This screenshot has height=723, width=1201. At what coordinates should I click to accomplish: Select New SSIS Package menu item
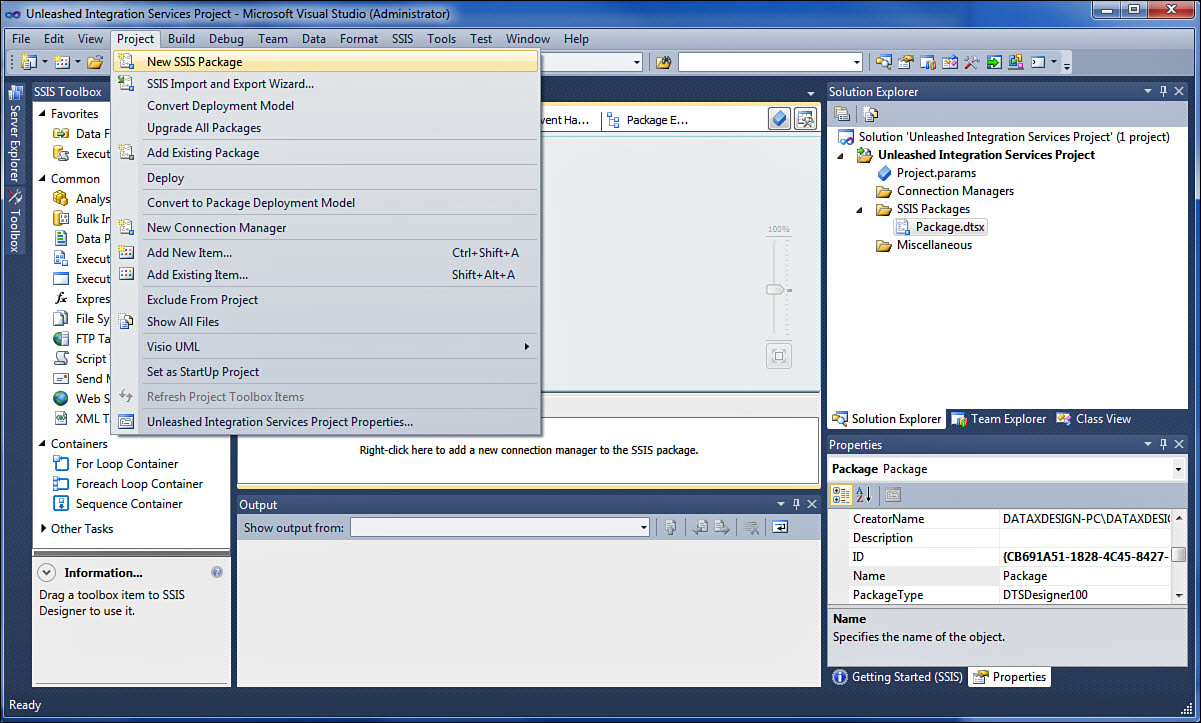tap(194, 61)
